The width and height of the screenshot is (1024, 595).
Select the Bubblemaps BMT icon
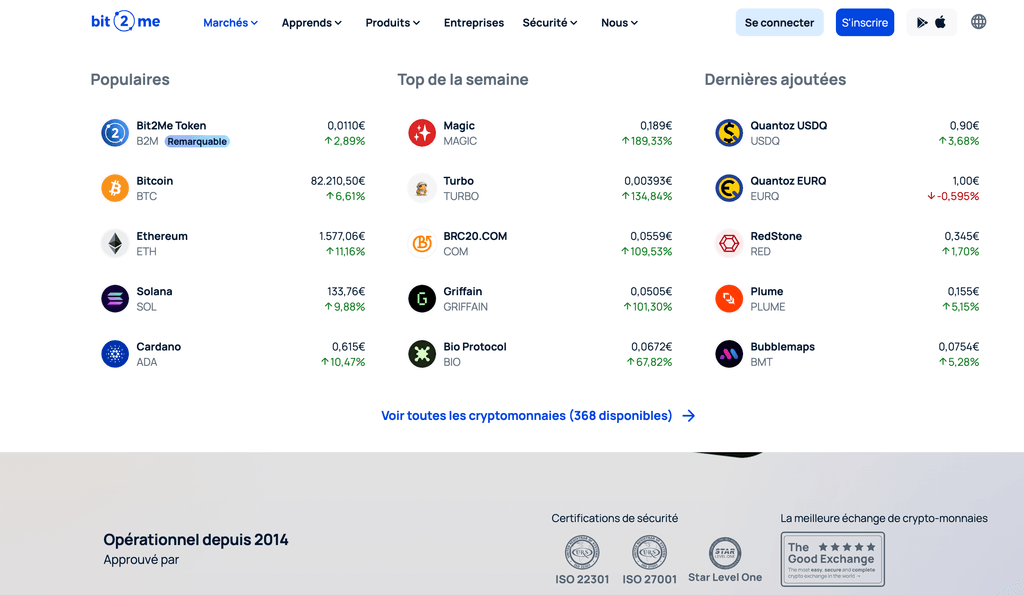[x=728, y=353]
